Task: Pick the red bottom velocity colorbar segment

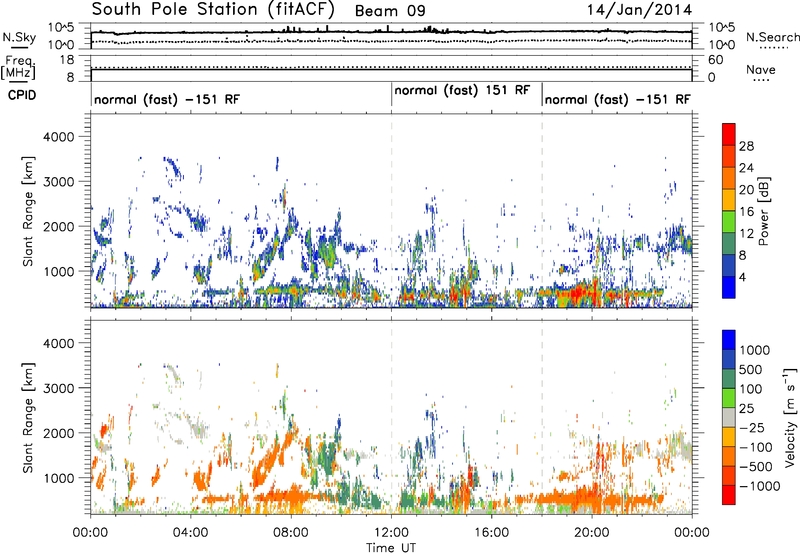Action: tap(729, 495)
